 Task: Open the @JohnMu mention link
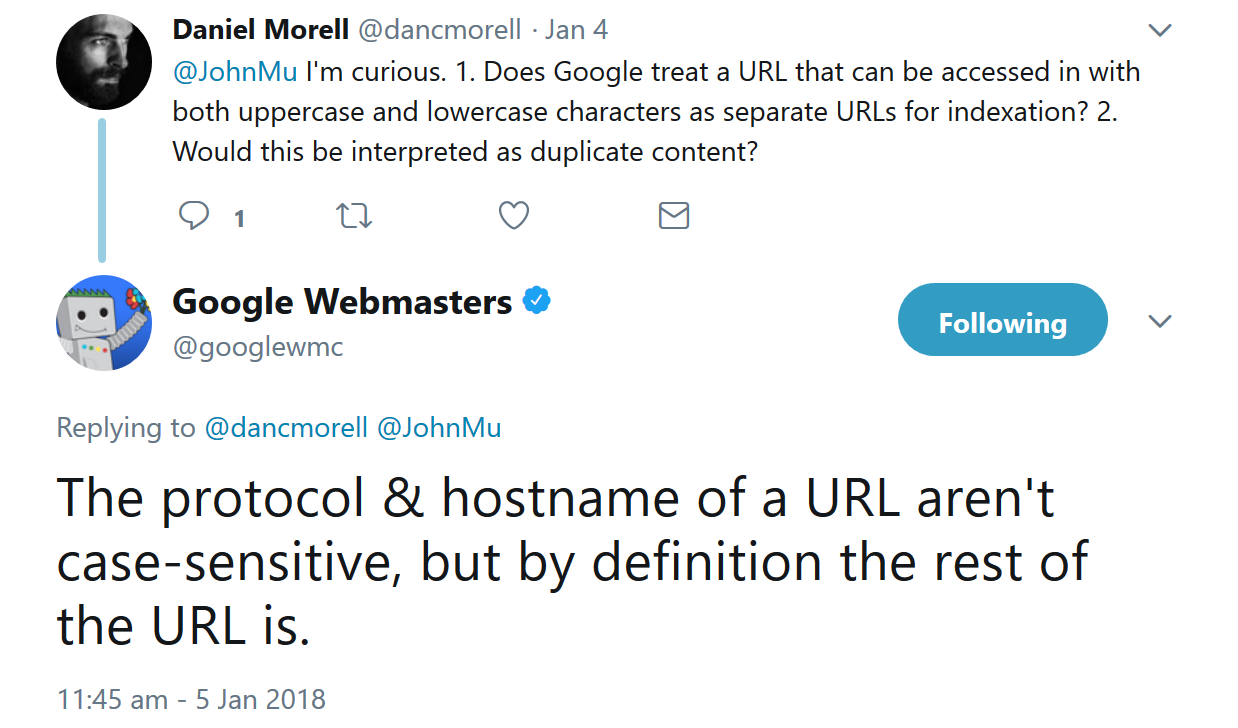pos(231,72)
